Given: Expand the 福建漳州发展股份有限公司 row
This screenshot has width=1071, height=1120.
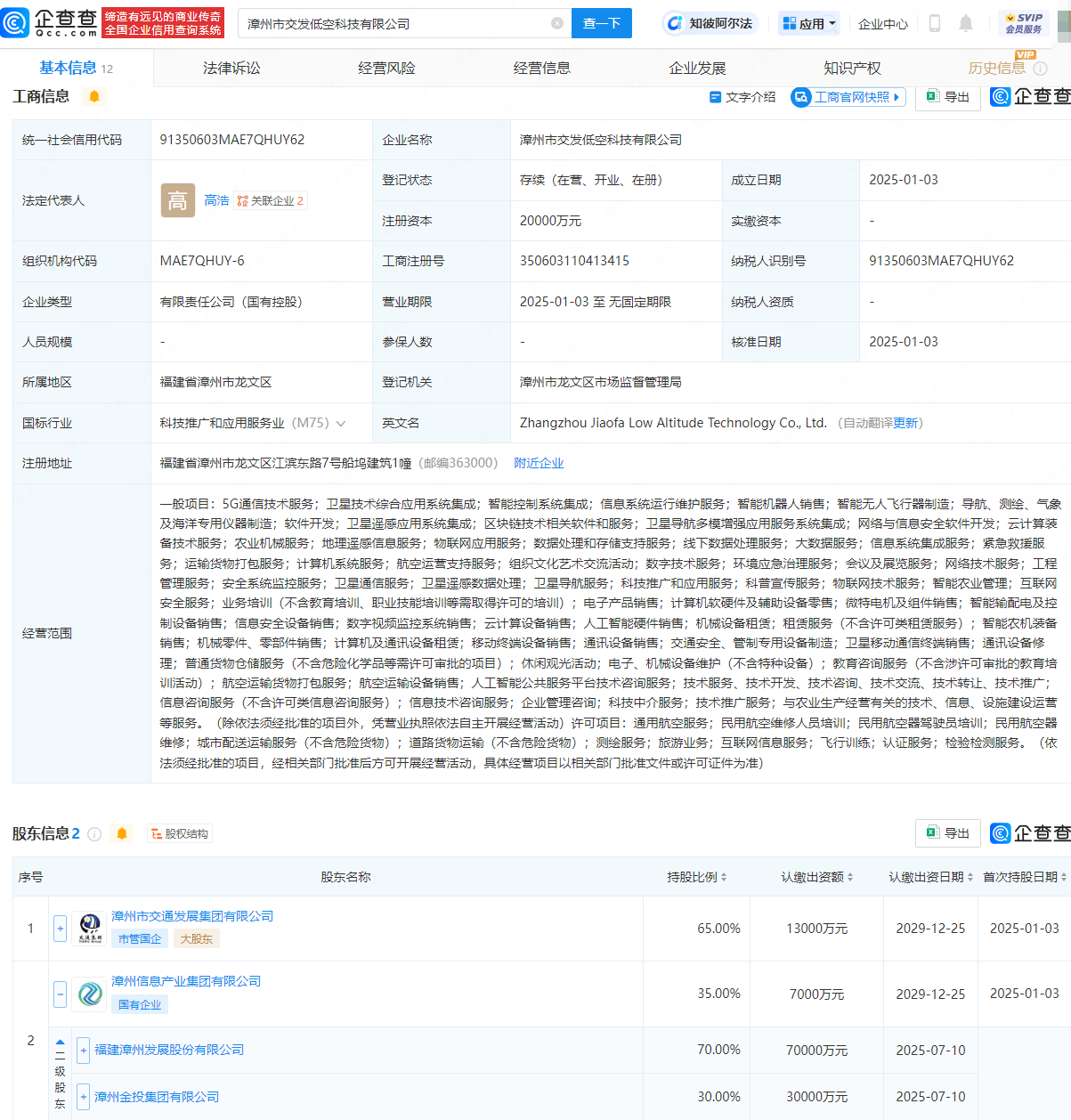Looking at the screenshot, I should click(83, 1051).
